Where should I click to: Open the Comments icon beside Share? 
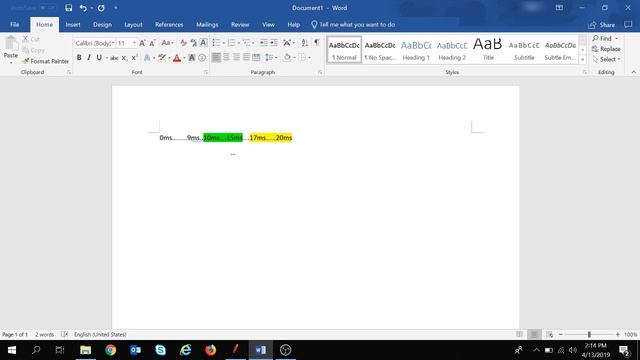point(628,24)
